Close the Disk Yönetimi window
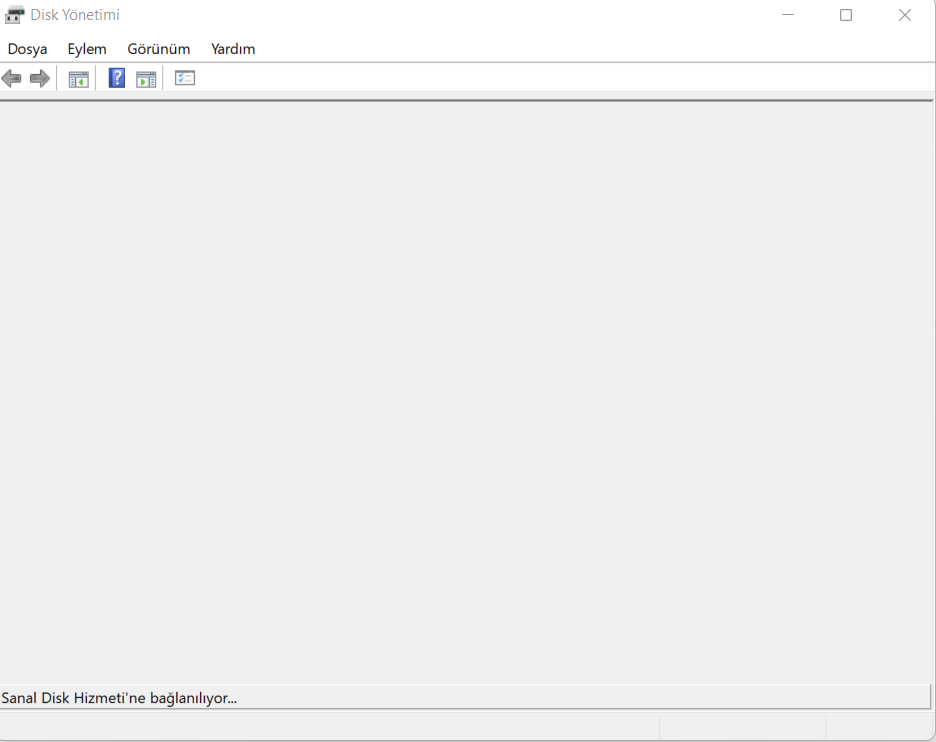 tap(905, 15)
